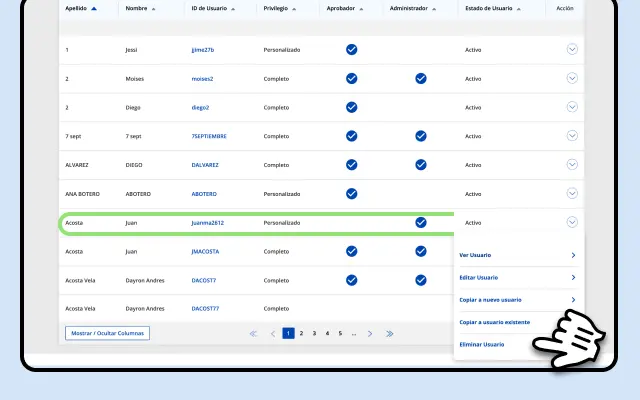This screenshot has width=640, height=400.
Task: Open action dropdown for Diego diego2 row
Action: pos(572,107)
